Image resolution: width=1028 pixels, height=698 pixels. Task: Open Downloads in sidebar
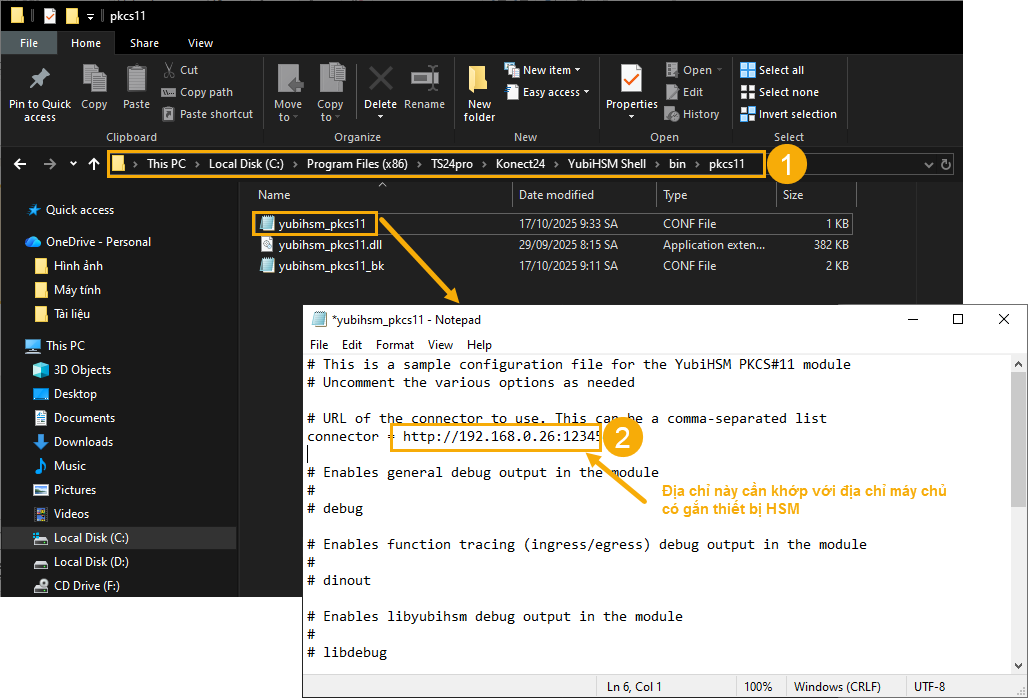[83, 442]
